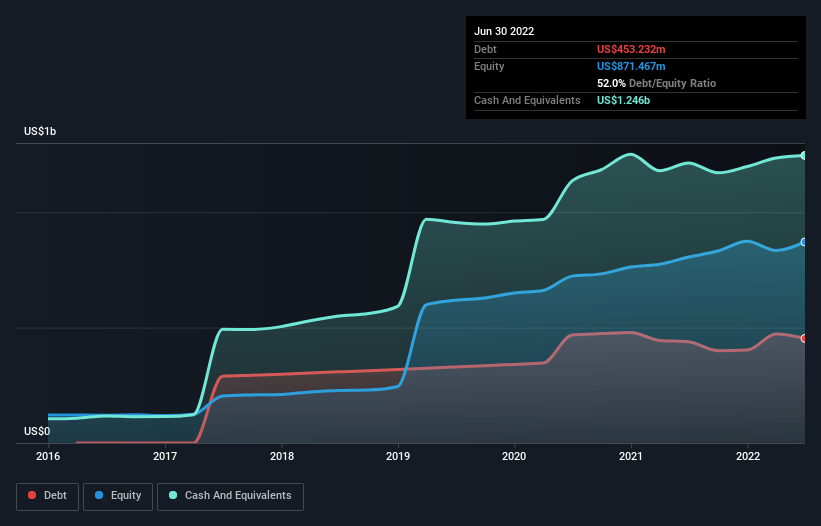
Task: Click the tooltip Debt row label
Action: (485, 49)
